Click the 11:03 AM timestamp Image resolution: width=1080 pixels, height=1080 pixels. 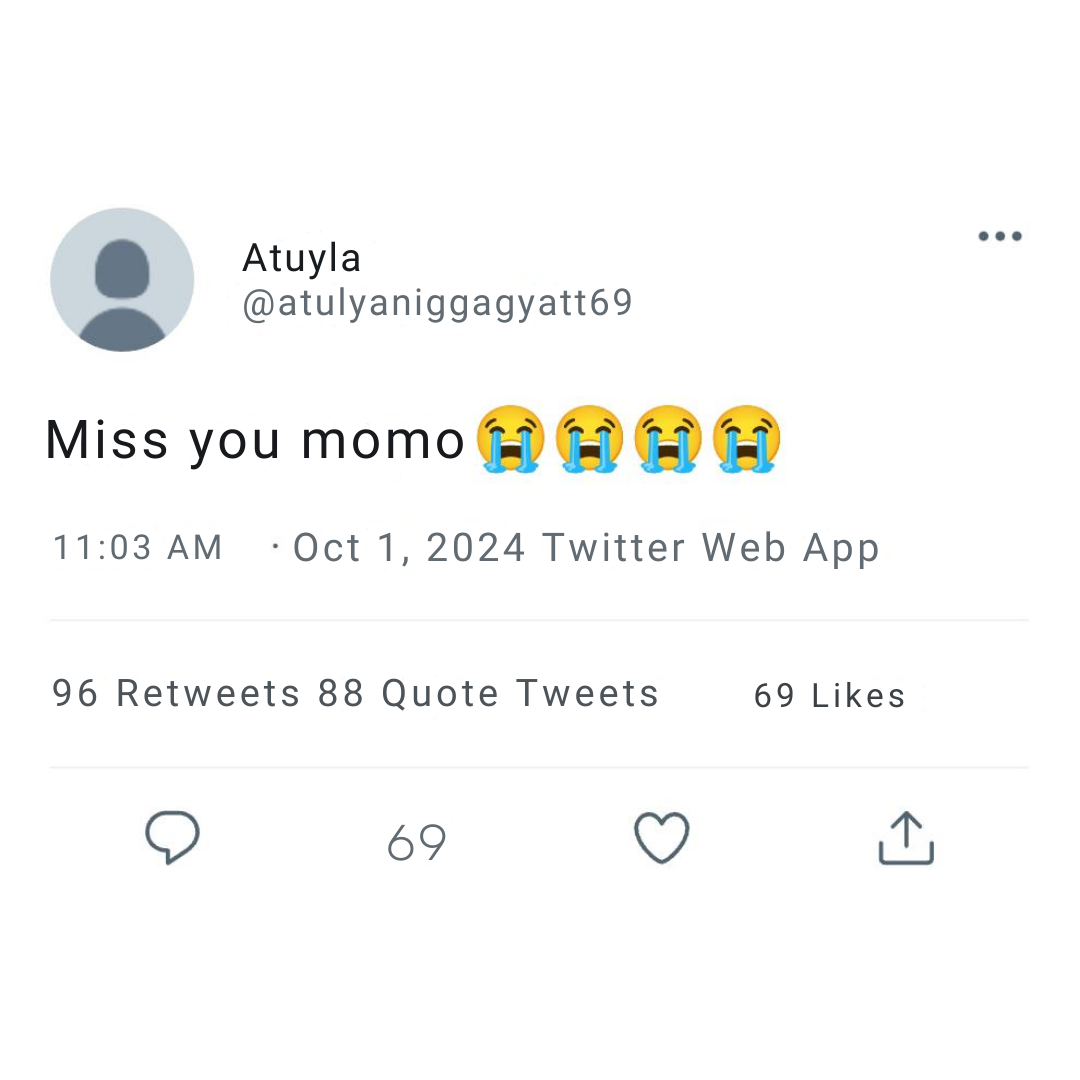click(x=138, y=548)
